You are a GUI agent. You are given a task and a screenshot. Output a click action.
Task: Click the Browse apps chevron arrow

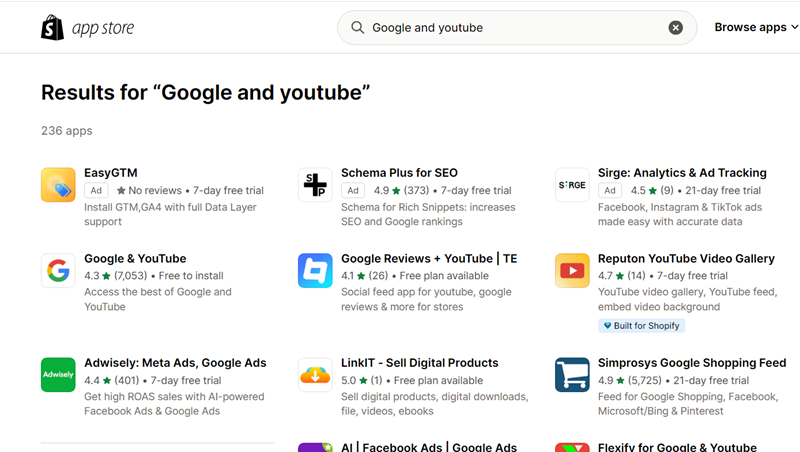click(794, 27)
